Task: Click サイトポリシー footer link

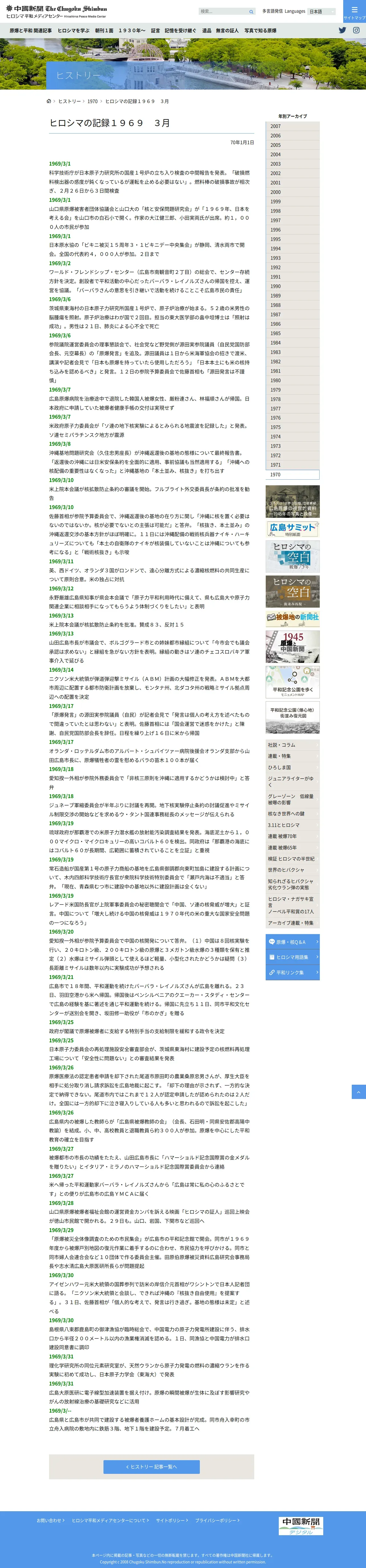Action: pos(172,1521)
